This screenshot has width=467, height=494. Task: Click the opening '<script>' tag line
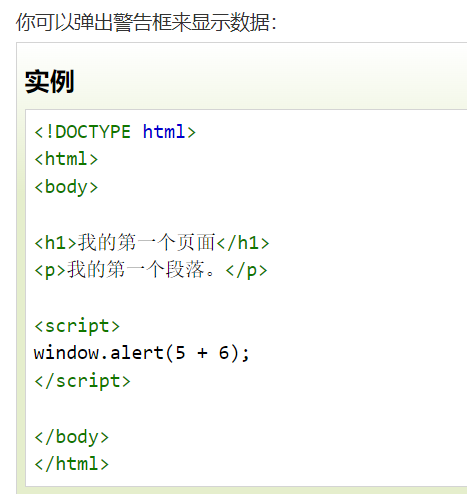tap(77, 326)
